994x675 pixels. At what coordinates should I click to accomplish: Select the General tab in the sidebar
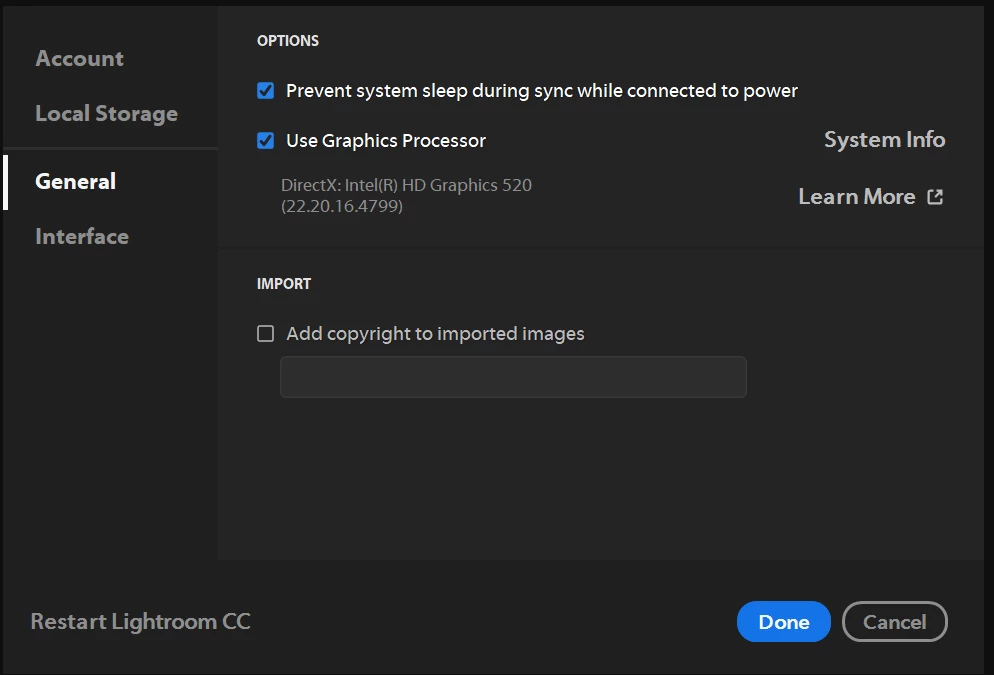click(x=76, y=181)
